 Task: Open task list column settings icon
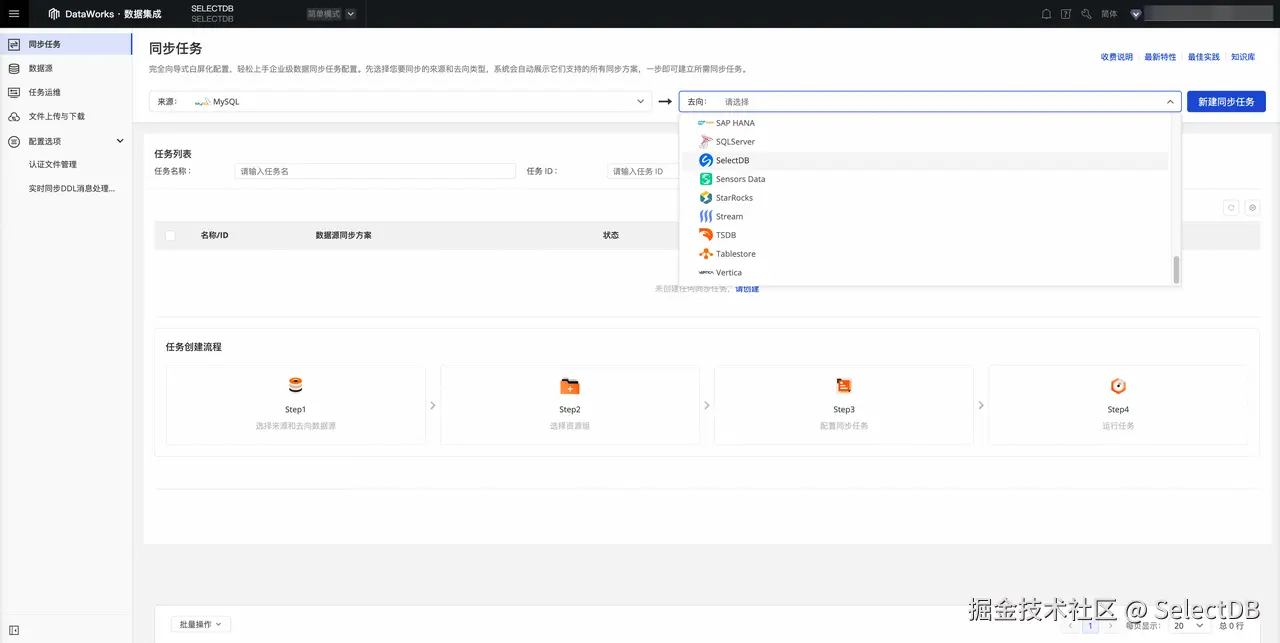coord(1252,207)
